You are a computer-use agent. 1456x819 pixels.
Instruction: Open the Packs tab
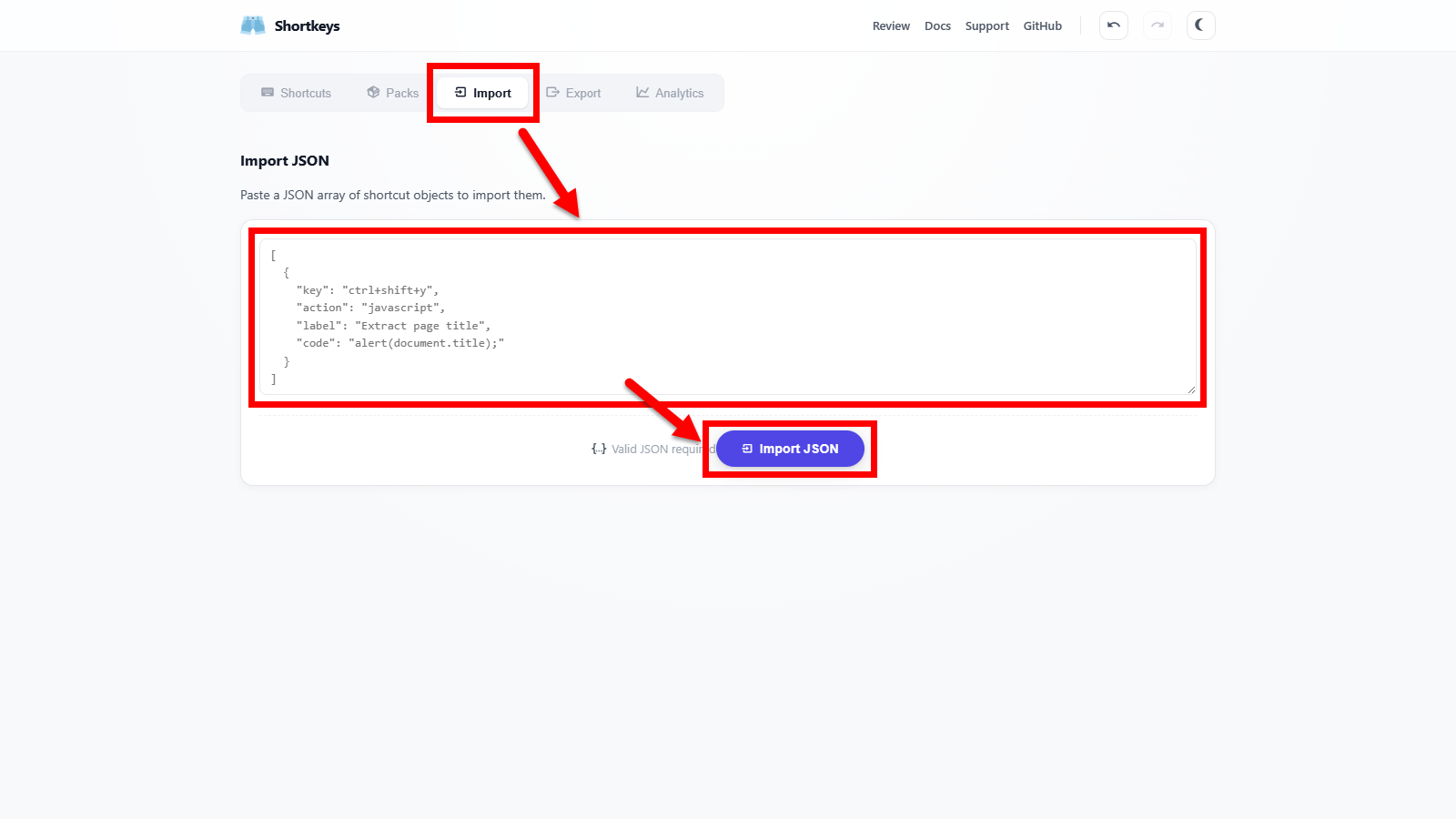[392, 93]
